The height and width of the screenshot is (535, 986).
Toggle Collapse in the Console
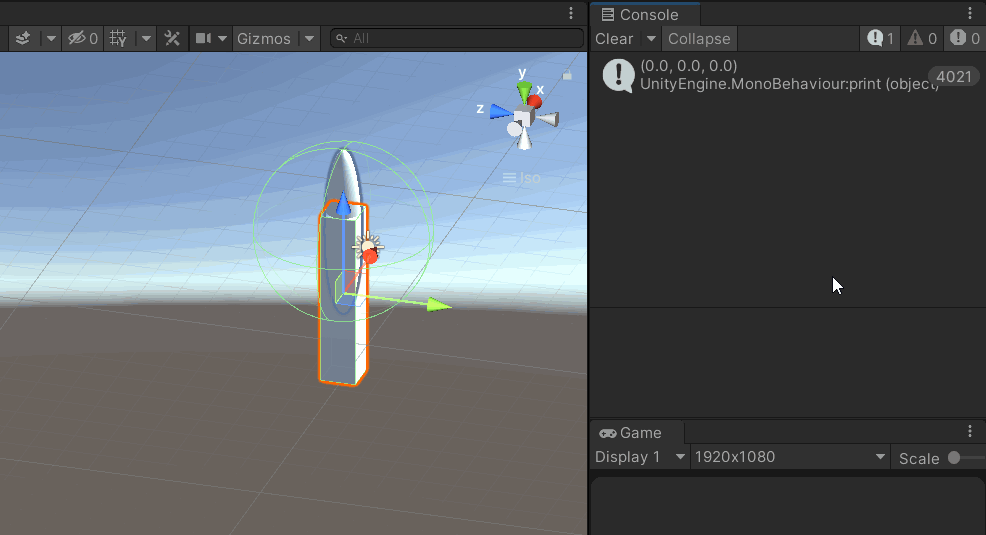tap(699, 38)
